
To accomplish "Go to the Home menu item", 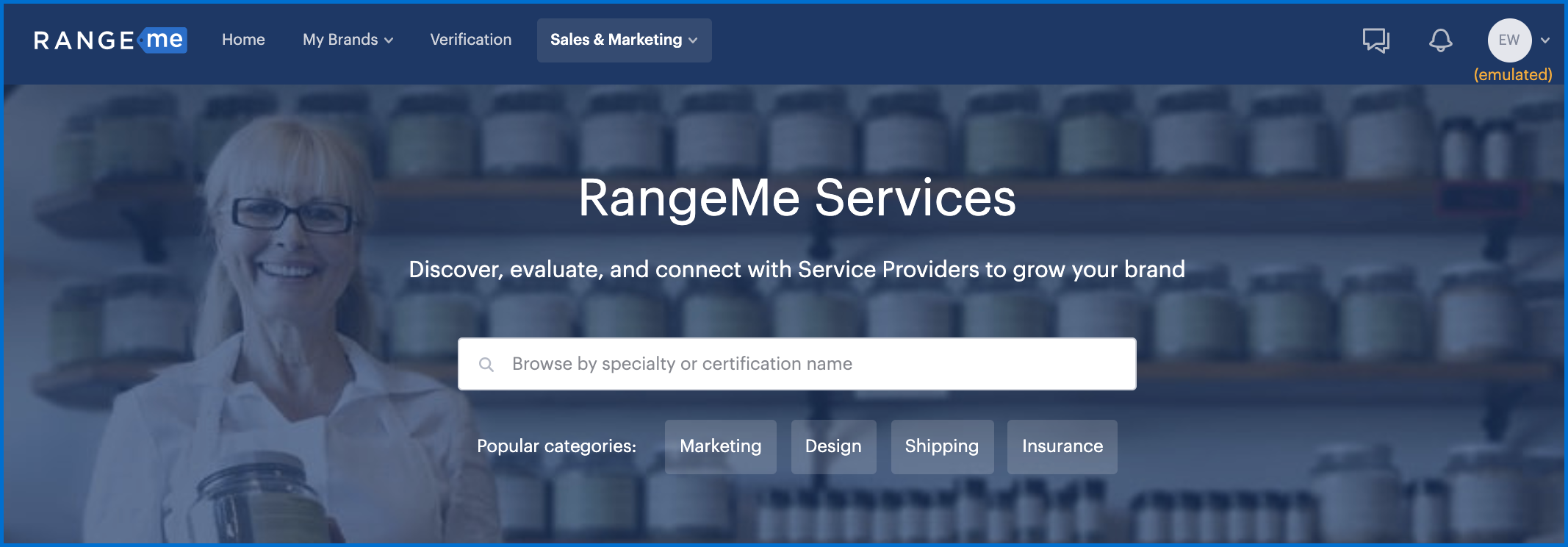I will (x=243, y=40).
